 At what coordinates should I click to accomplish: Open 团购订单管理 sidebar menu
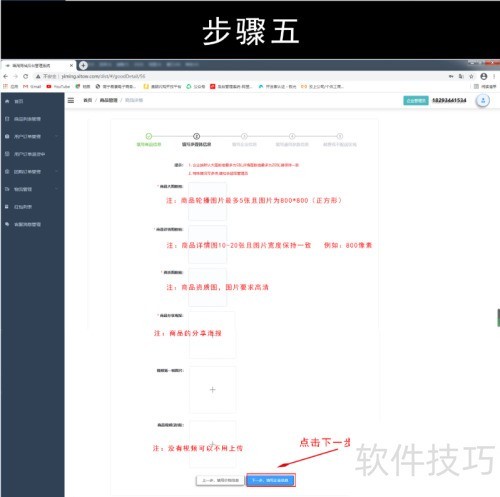coord(27,172)
